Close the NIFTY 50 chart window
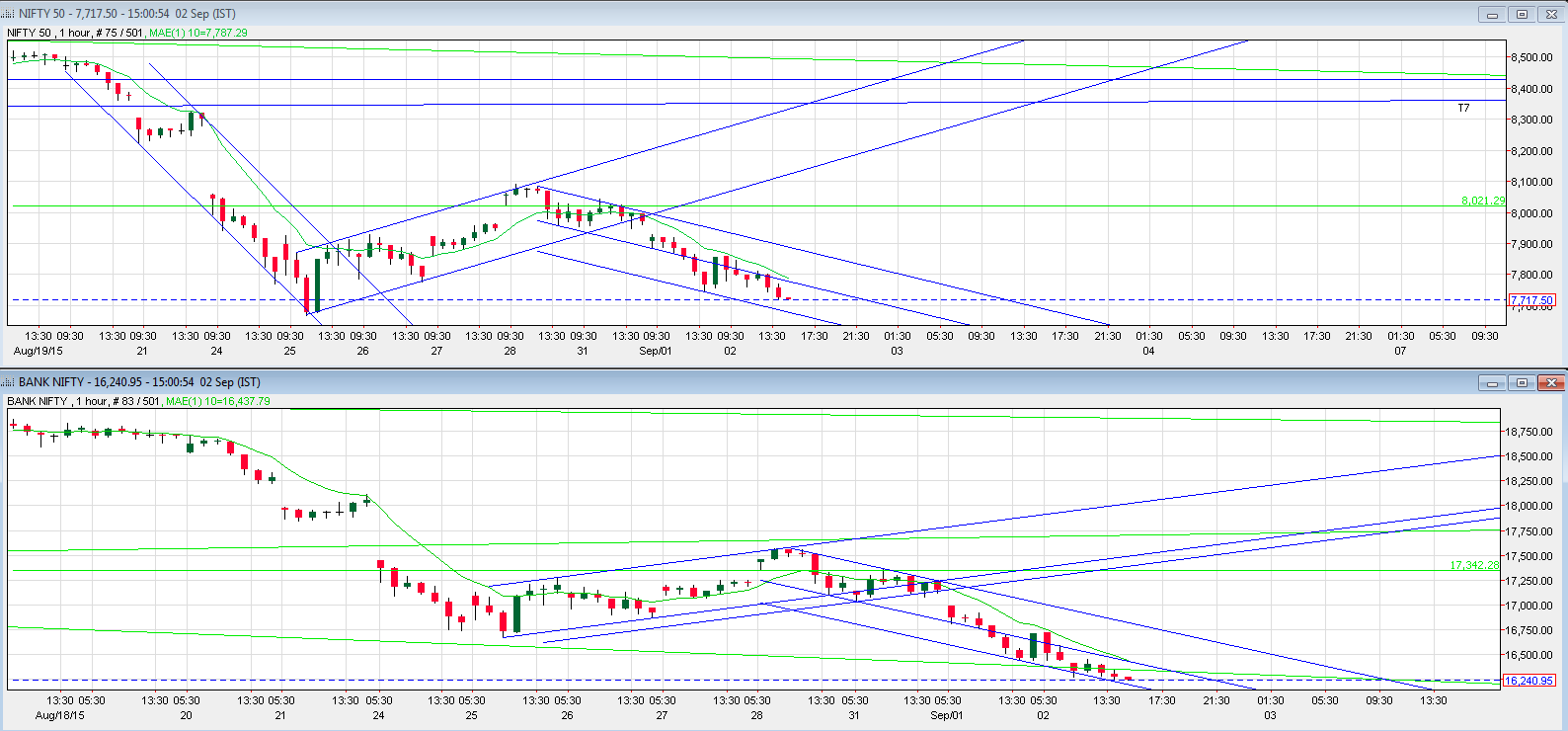 tap(1551, 14)
